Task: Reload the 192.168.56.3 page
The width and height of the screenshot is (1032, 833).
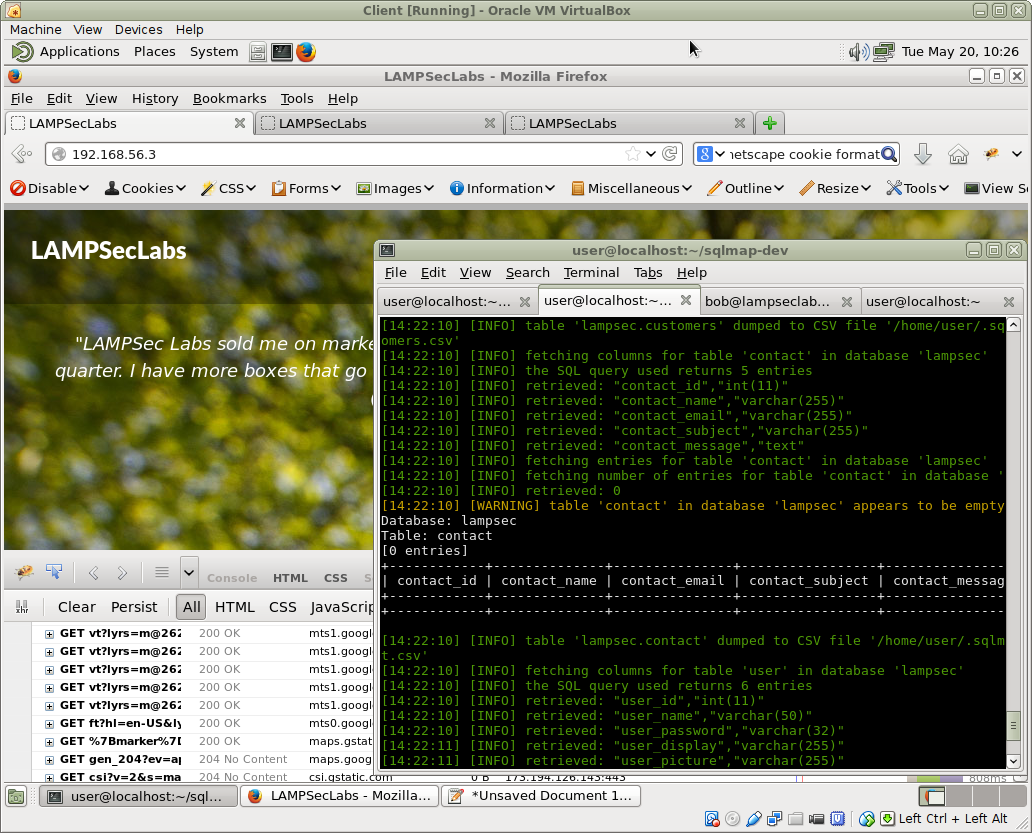Action: [x=670, y=154]
